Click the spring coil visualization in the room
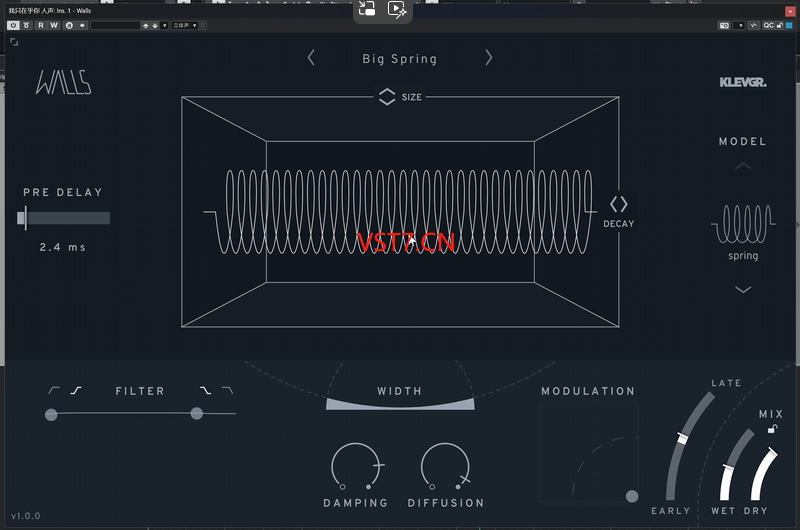Screen dimensions: 800x530 click(400, 212)
